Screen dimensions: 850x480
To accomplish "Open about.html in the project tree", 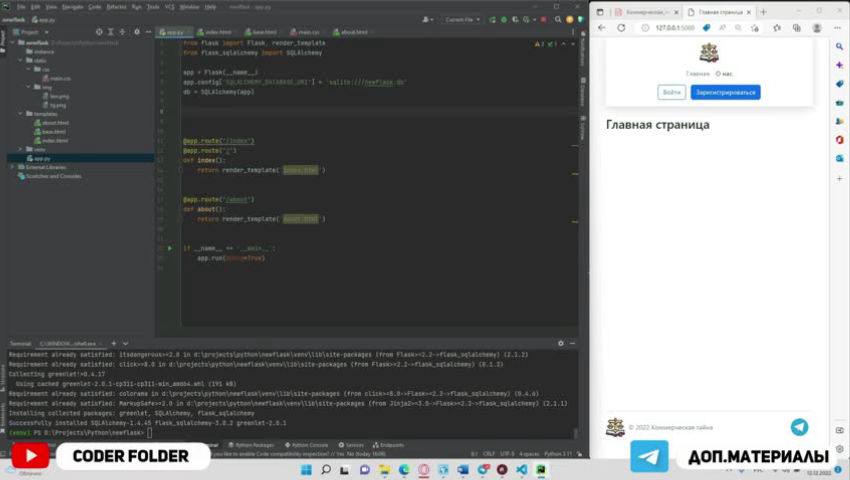I will (x=54, y=122).
